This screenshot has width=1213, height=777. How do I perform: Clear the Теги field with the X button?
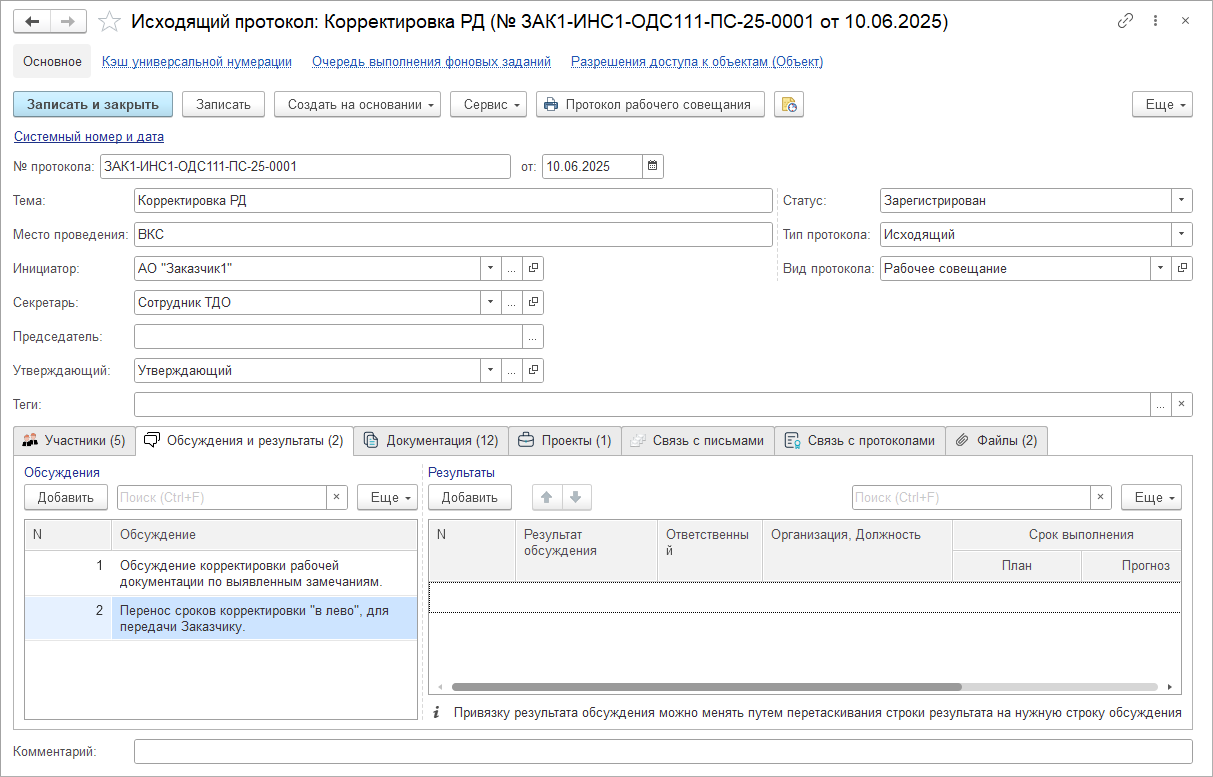tap(1181, 405)
